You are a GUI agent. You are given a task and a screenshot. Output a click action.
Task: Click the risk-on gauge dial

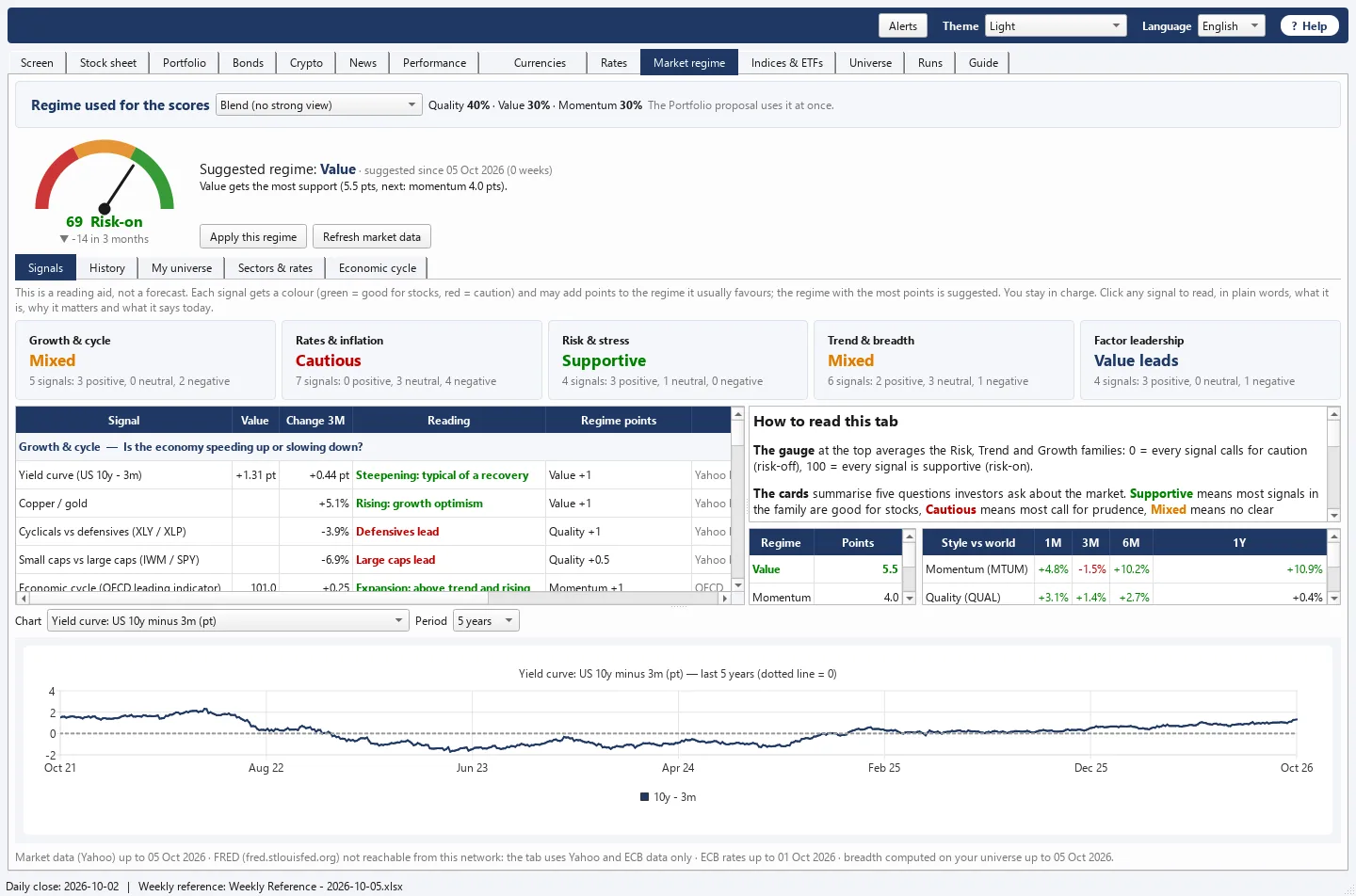pyautogui.click(x=105, y=177)
